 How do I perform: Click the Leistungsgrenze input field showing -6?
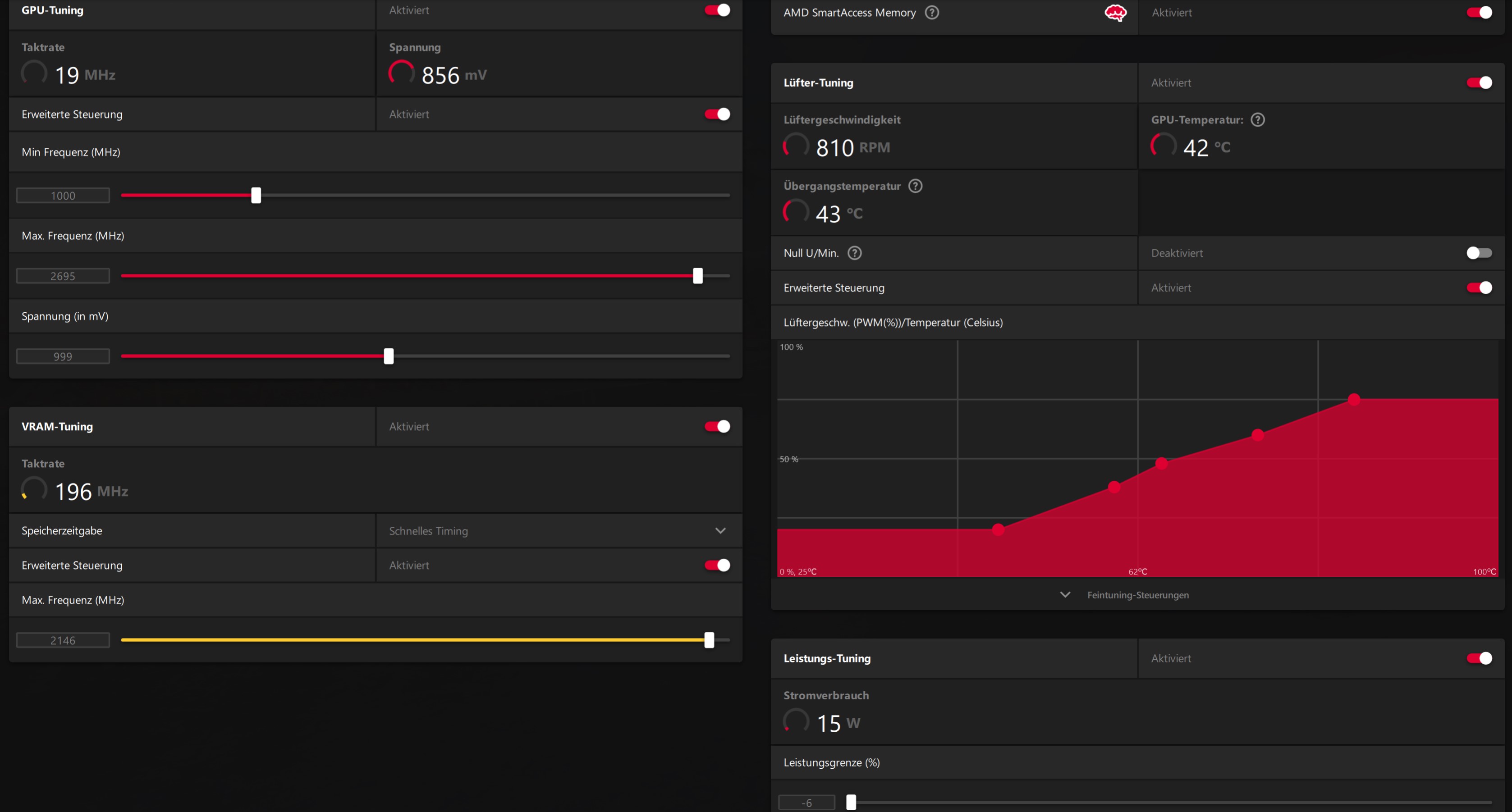(806, 802)
